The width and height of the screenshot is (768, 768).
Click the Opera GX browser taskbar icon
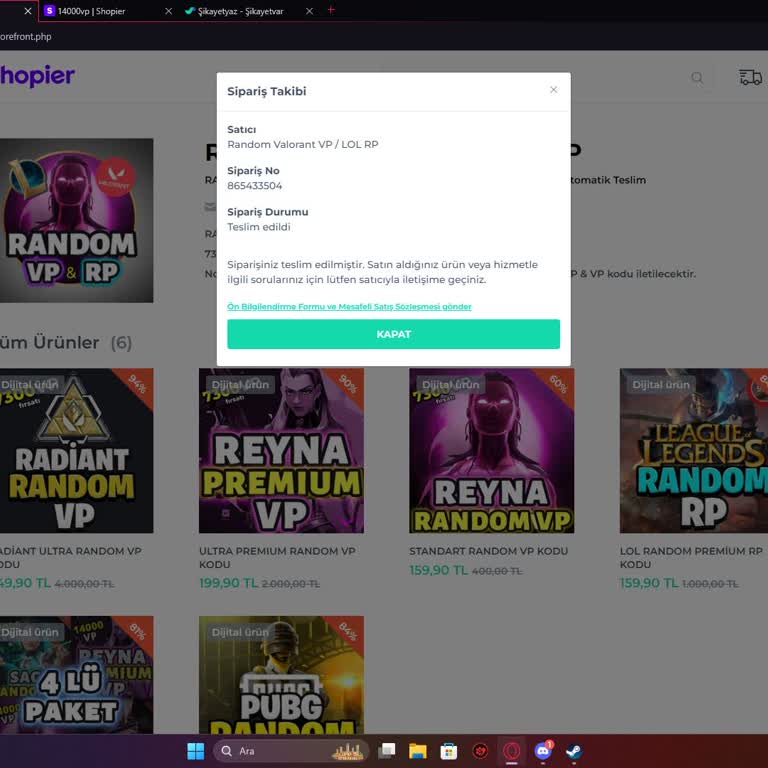point(511,751)
